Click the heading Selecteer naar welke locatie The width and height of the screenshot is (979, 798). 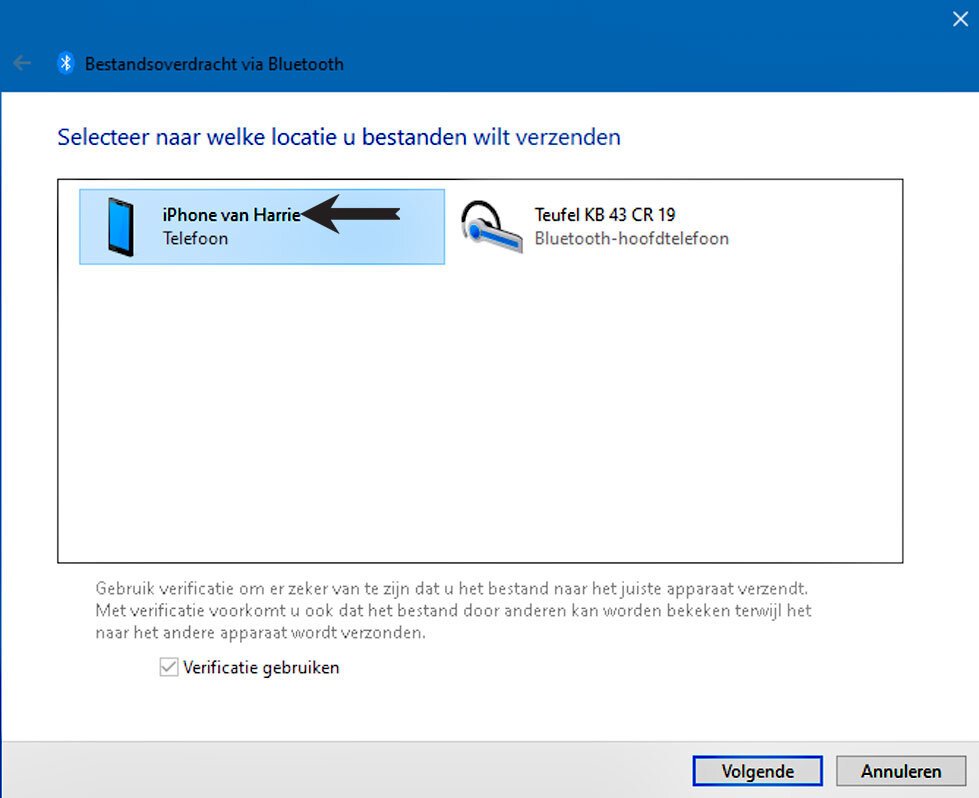point(339,137)
